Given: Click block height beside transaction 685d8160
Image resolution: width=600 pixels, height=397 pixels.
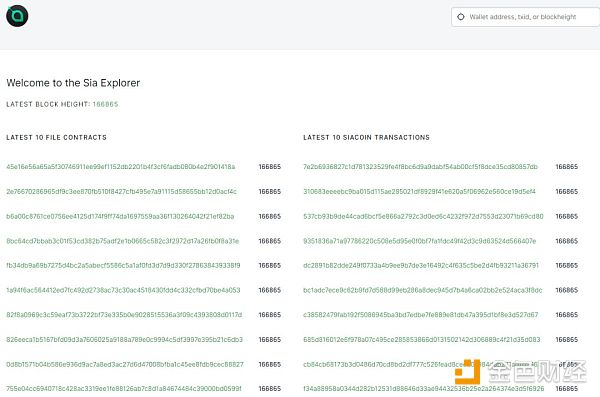Looking at the screenshot, I should [x=567, y=340].
